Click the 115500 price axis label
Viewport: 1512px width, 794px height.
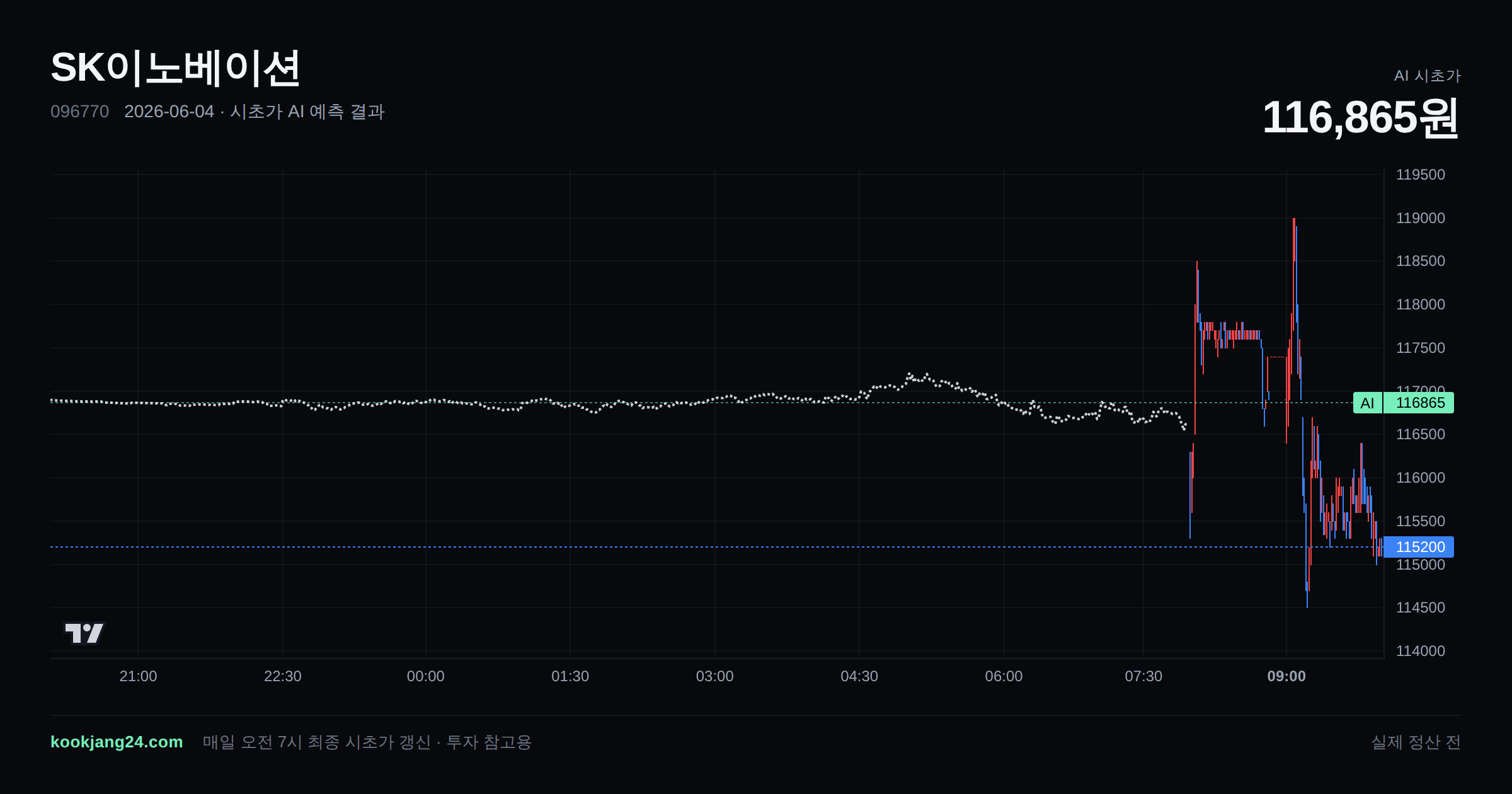pyautogui.click(x=1421, y=521)
